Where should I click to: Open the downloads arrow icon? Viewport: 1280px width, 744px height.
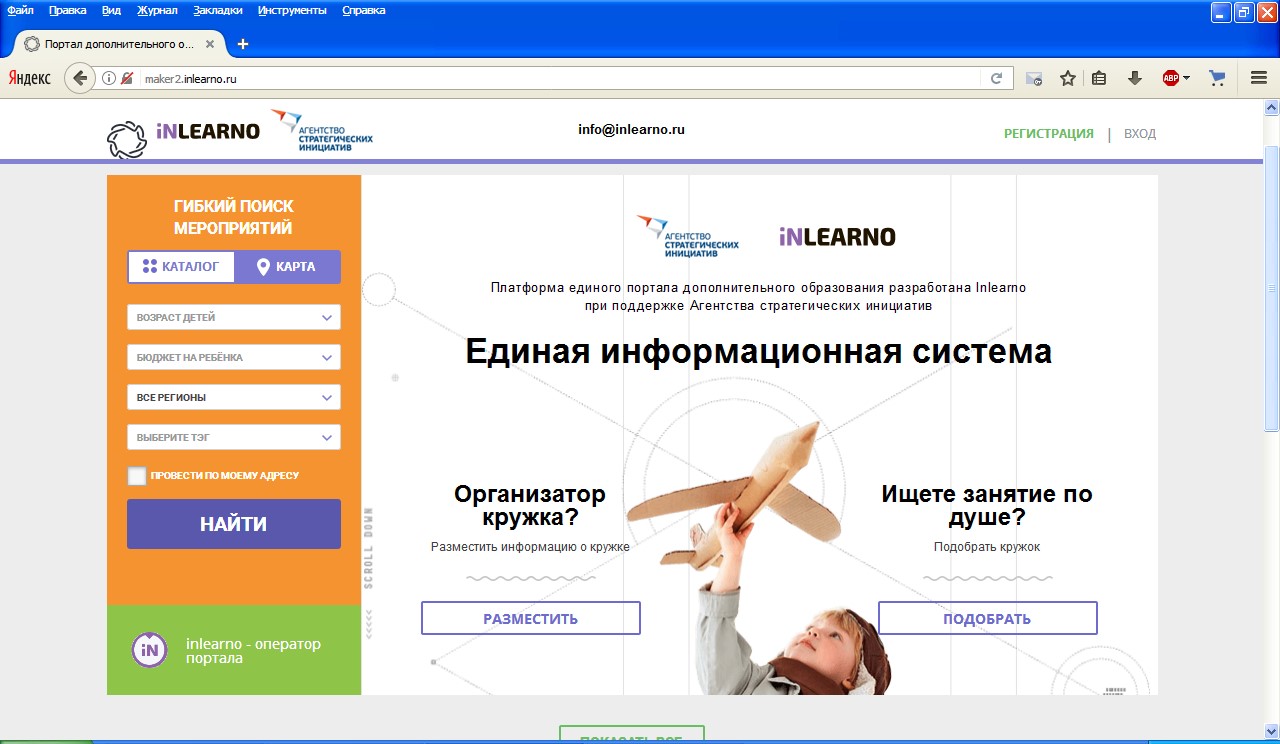click(1134, 78)
